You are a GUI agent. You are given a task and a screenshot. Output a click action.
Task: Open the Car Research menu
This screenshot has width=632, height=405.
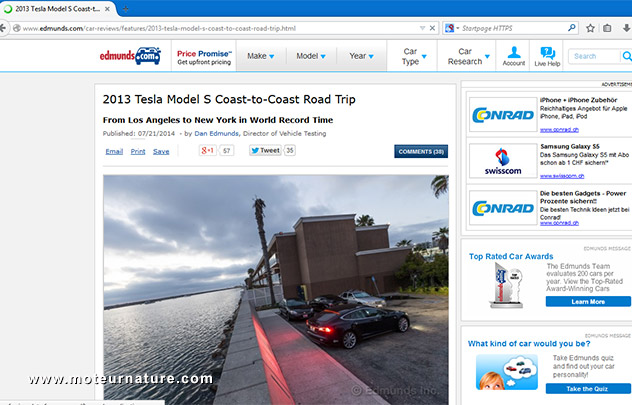(468, 56)
